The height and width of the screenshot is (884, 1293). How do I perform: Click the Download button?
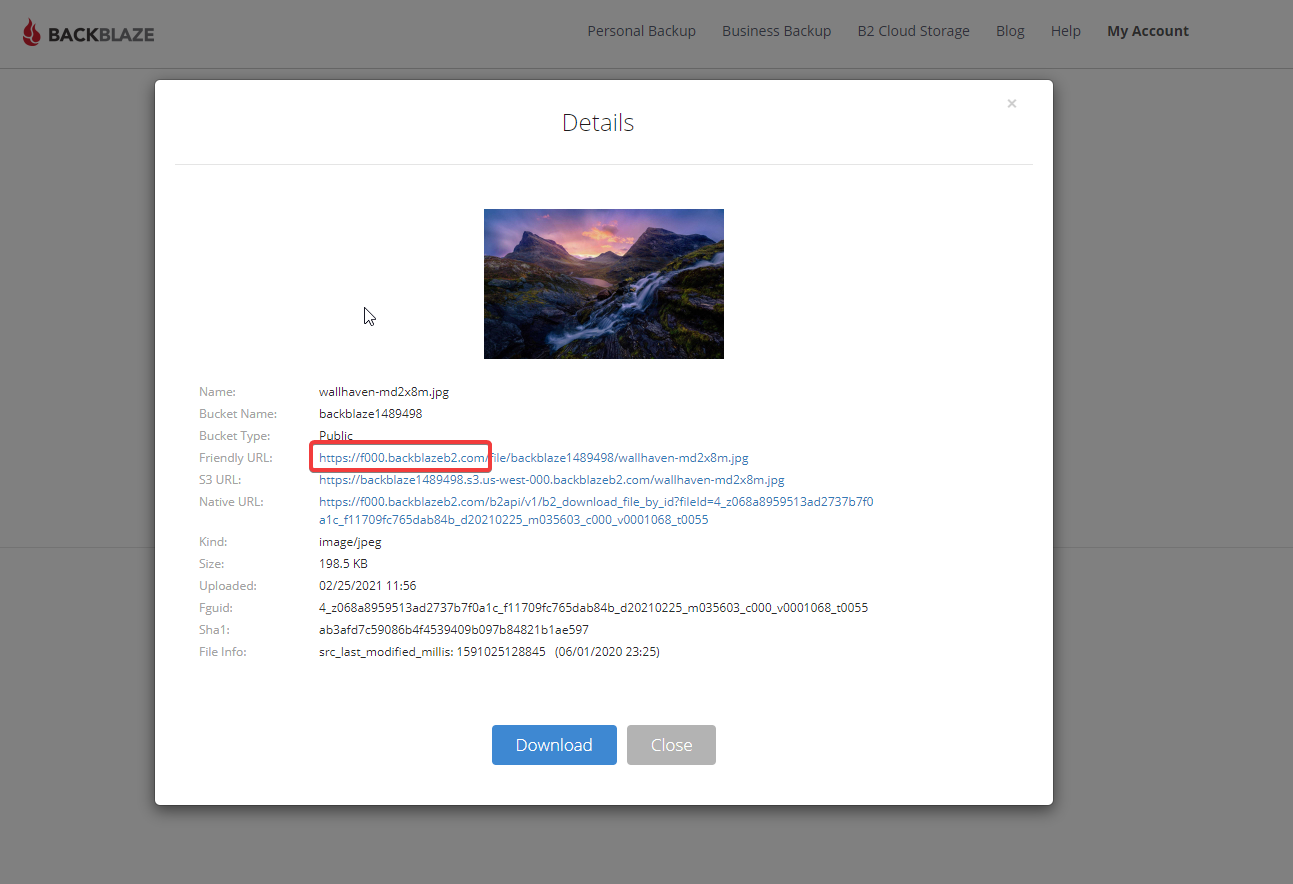(x=553, y=744)
